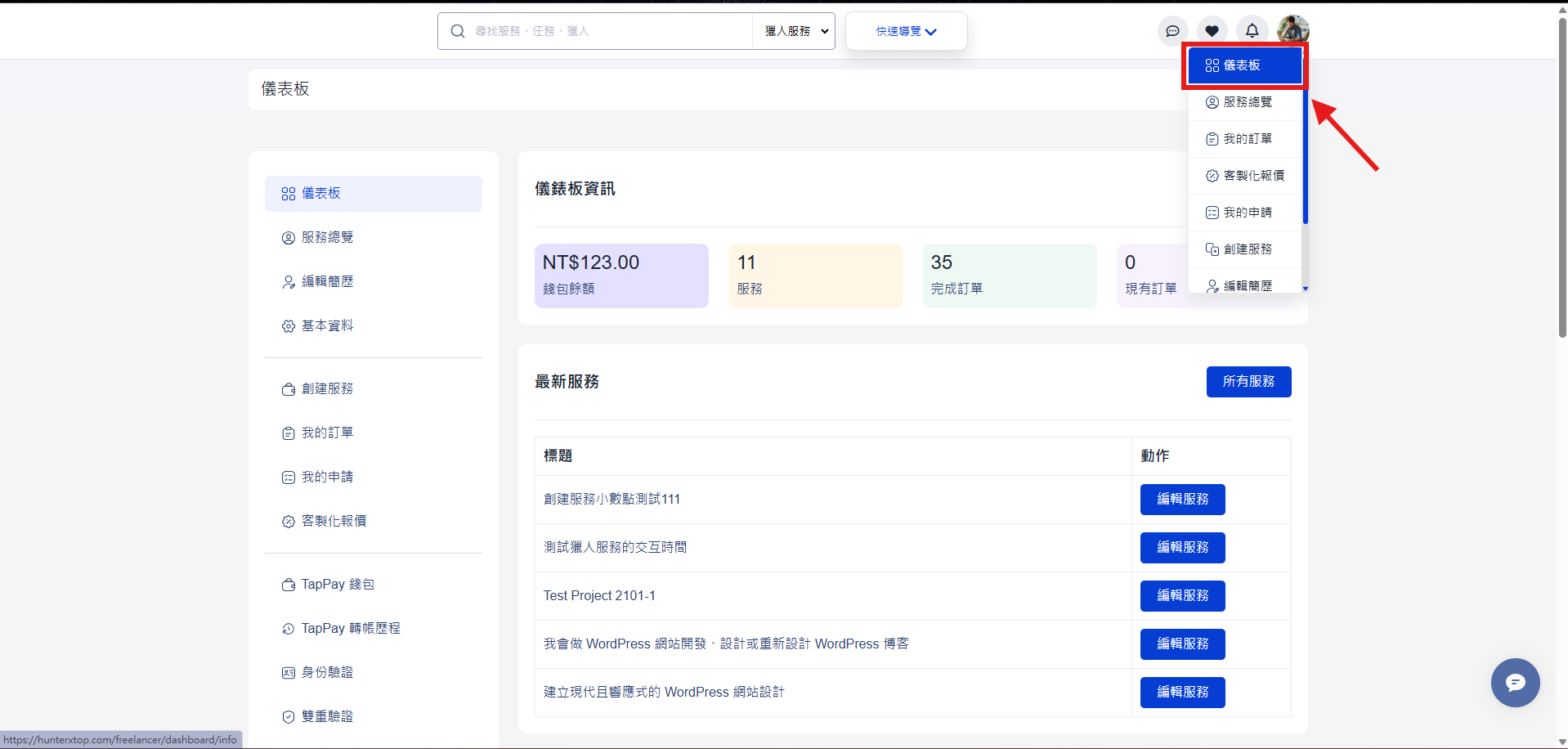1568x749 pixels.
Task: Open the 測試獵人服務的交互時間 service link
Action: (x=615, y=548)
